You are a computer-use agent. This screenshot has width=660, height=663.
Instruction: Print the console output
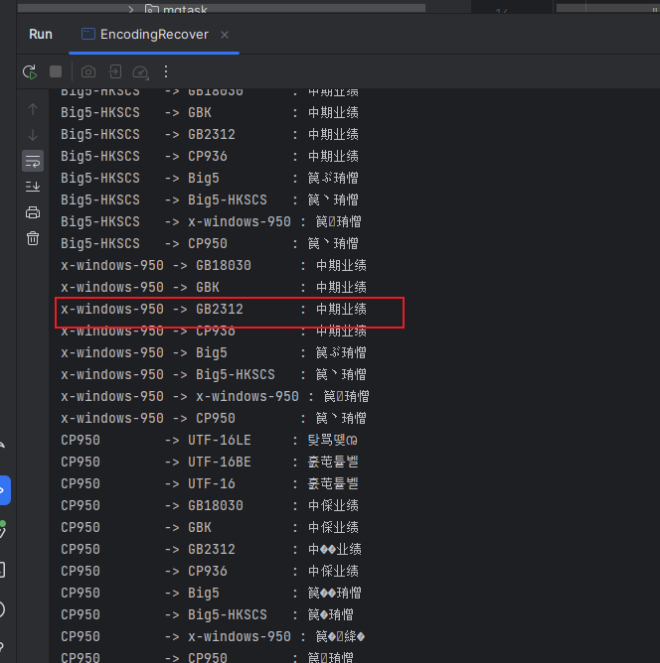click(x=33, y=212)
